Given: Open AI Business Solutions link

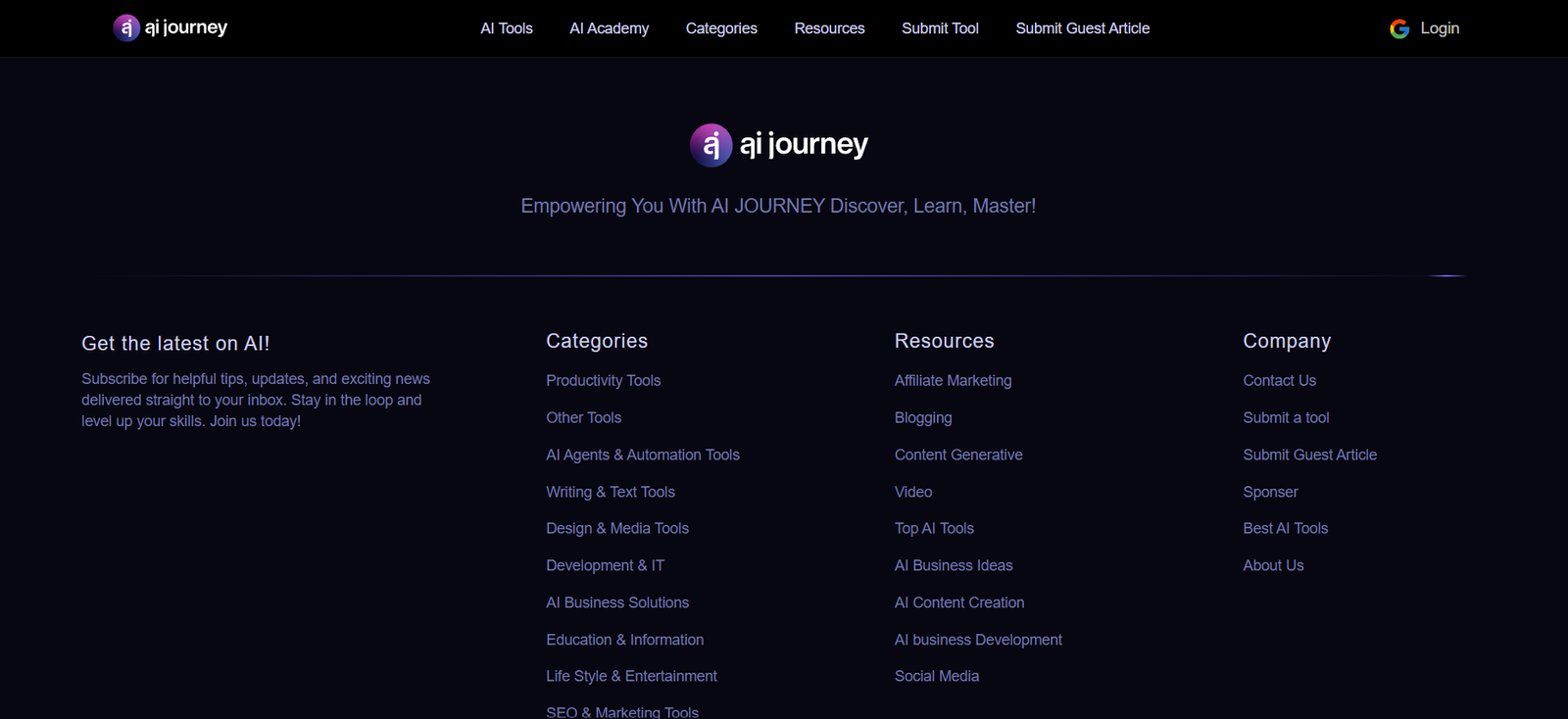Looking at the screenshot, I should (617, 602).
